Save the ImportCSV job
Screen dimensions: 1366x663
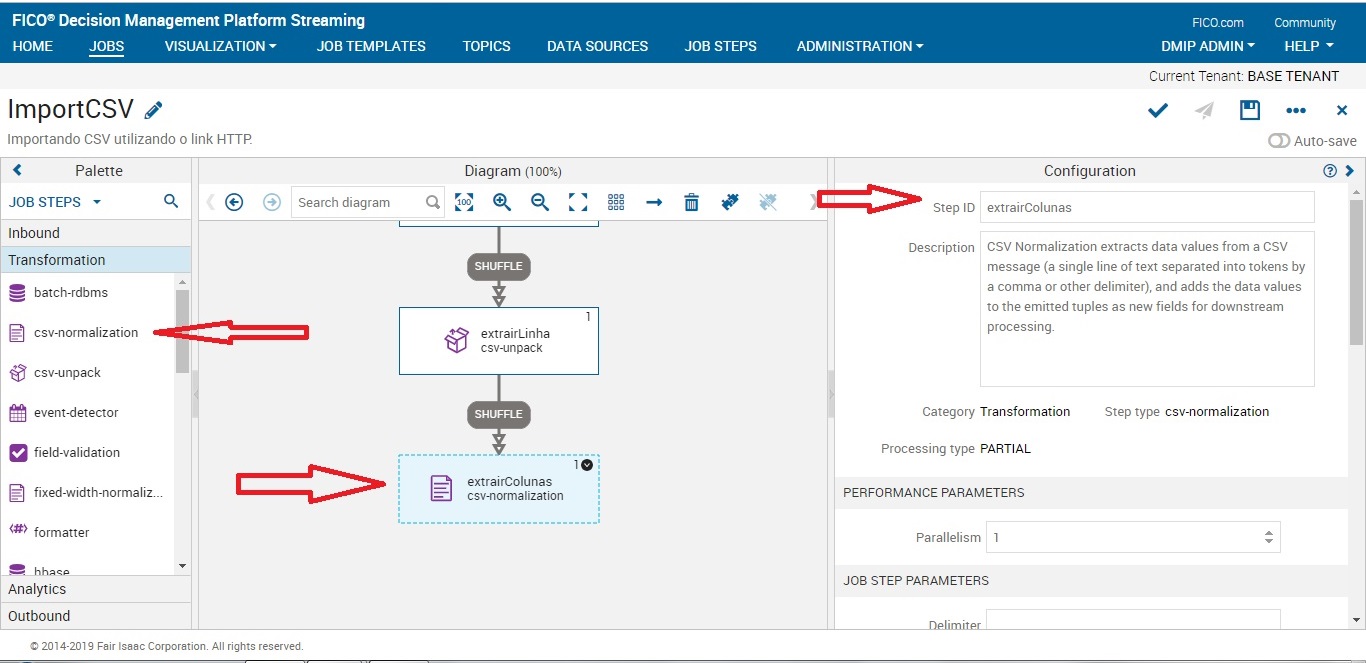pos(1249,110)
